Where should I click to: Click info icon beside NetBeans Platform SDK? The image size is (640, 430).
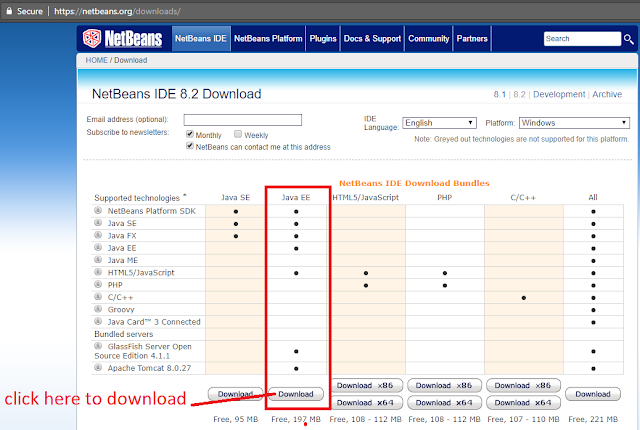(x=98, y=211)
